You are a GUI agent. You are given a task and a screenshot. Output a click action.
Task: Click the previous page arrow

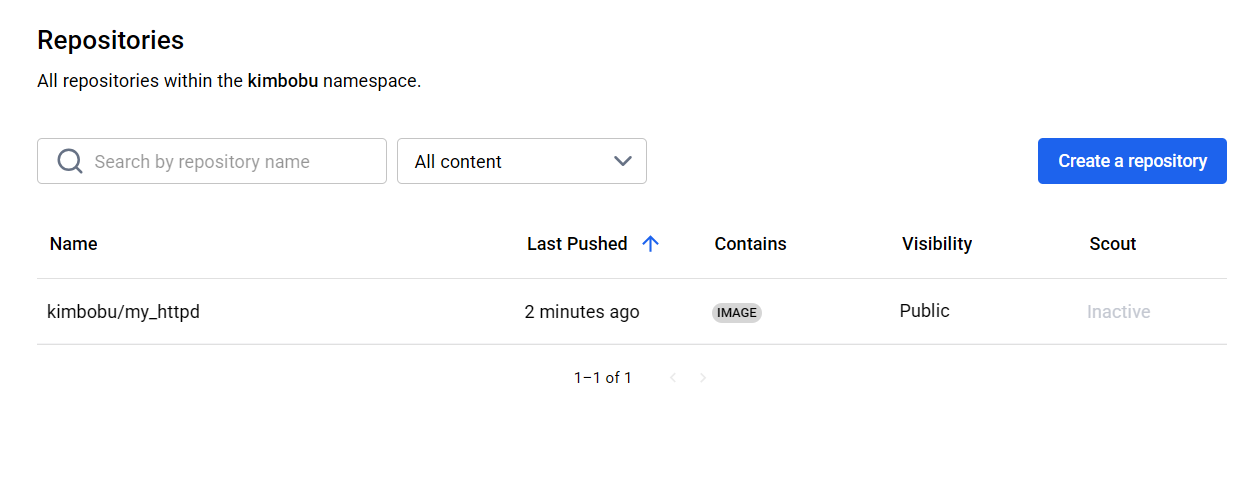pos(673,378)
